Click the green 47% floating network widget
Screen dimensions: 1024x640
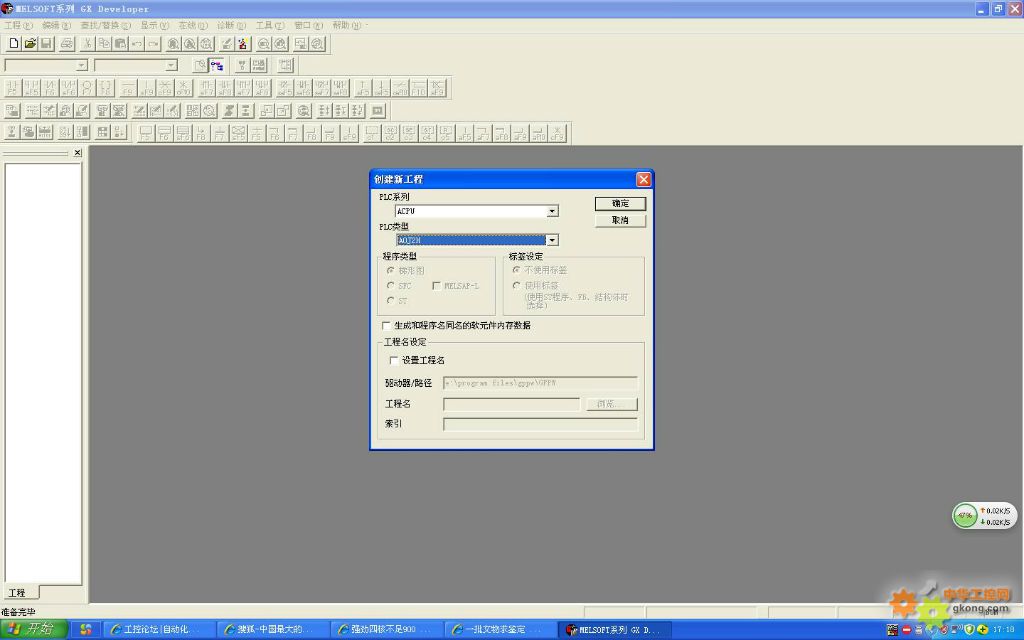coord(965,516)
